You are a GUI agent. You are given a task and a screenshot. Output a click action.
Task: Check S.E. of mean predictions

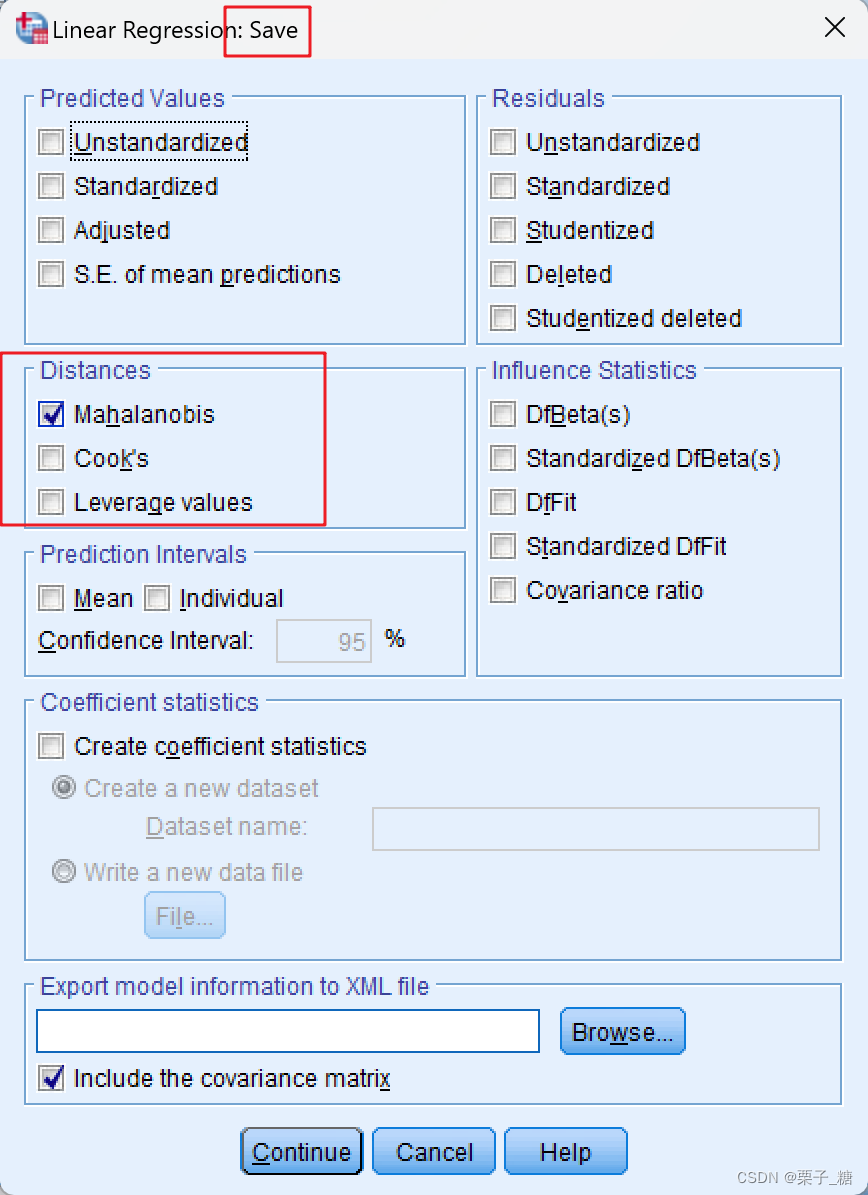51,274
